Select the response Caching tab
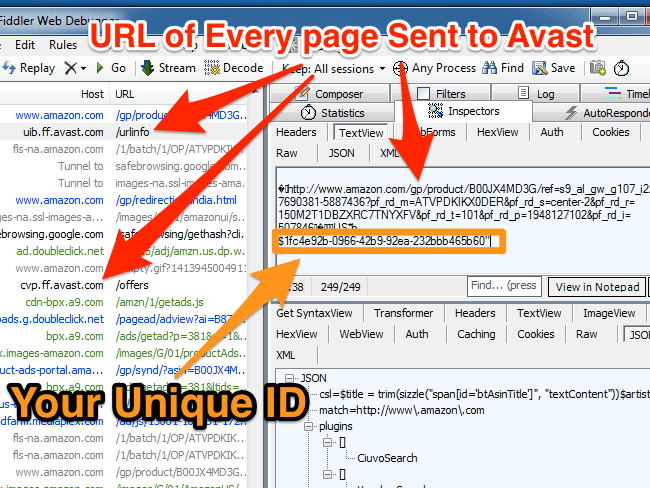This screenshot has width=650, height=488. pos(476,334)
